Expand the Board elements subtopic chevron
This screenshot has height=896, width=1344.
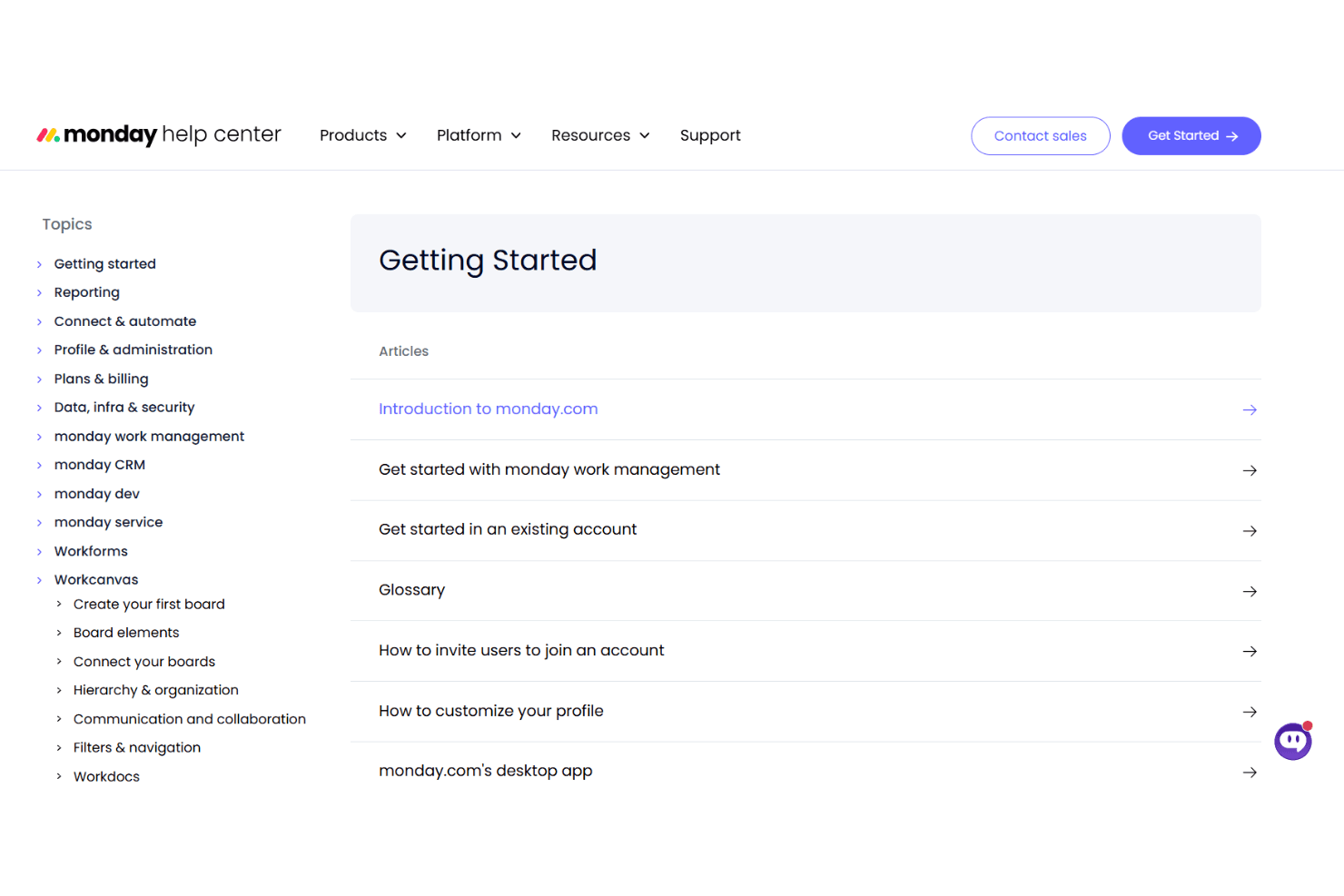pos(59,633)
